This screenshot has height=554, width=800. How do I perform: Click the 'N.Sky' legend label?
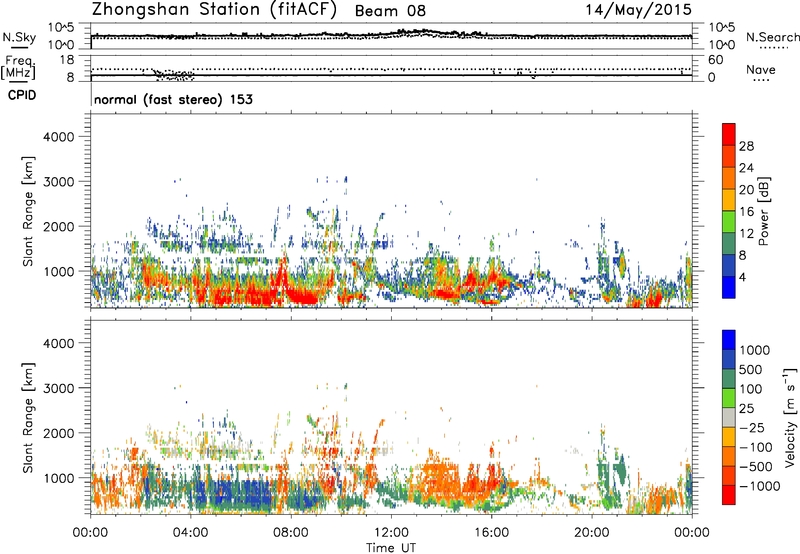tap(19, 37)
